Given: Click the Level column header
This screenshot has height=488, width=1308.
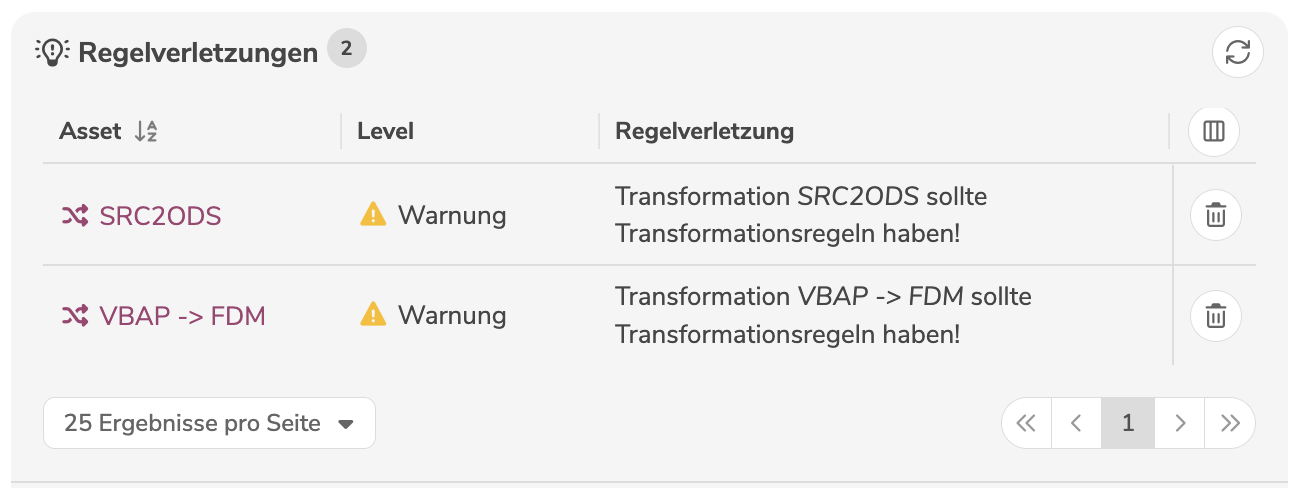Looking at the screenshot, I should coord(386,131).
